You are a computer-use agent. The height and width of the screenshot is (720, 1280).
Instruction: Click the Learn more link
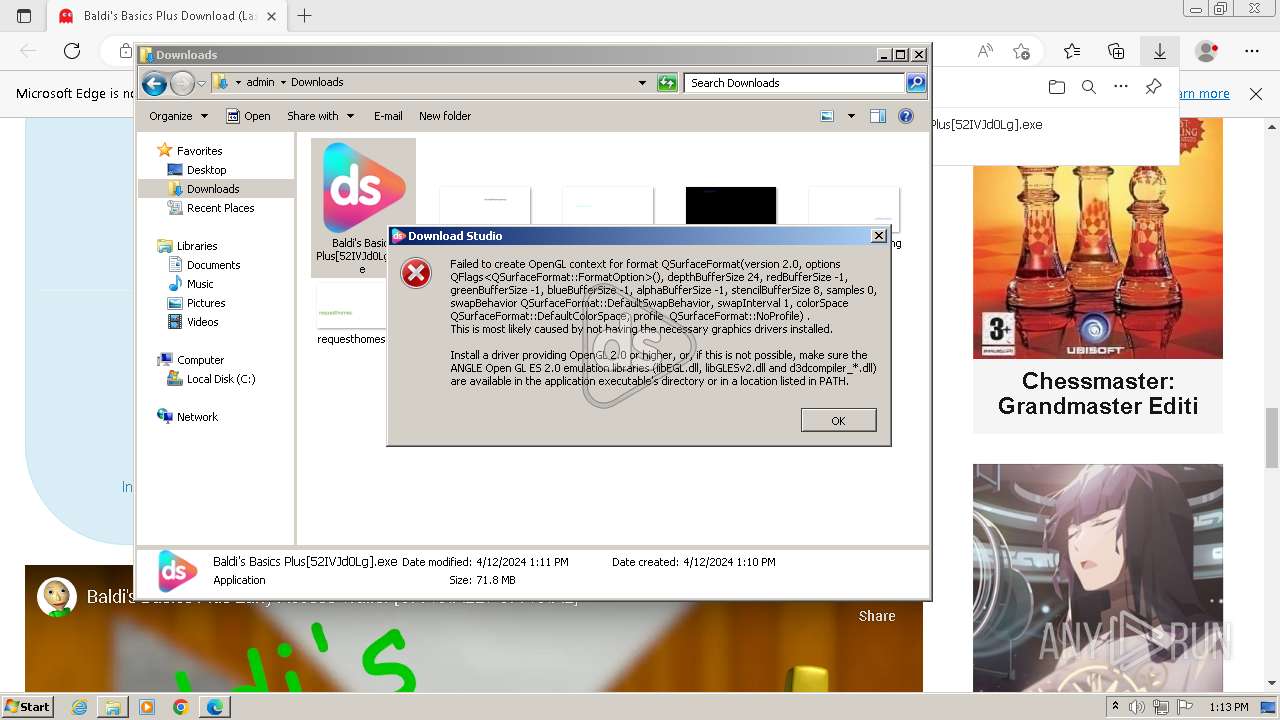[x=1204, y=94]
